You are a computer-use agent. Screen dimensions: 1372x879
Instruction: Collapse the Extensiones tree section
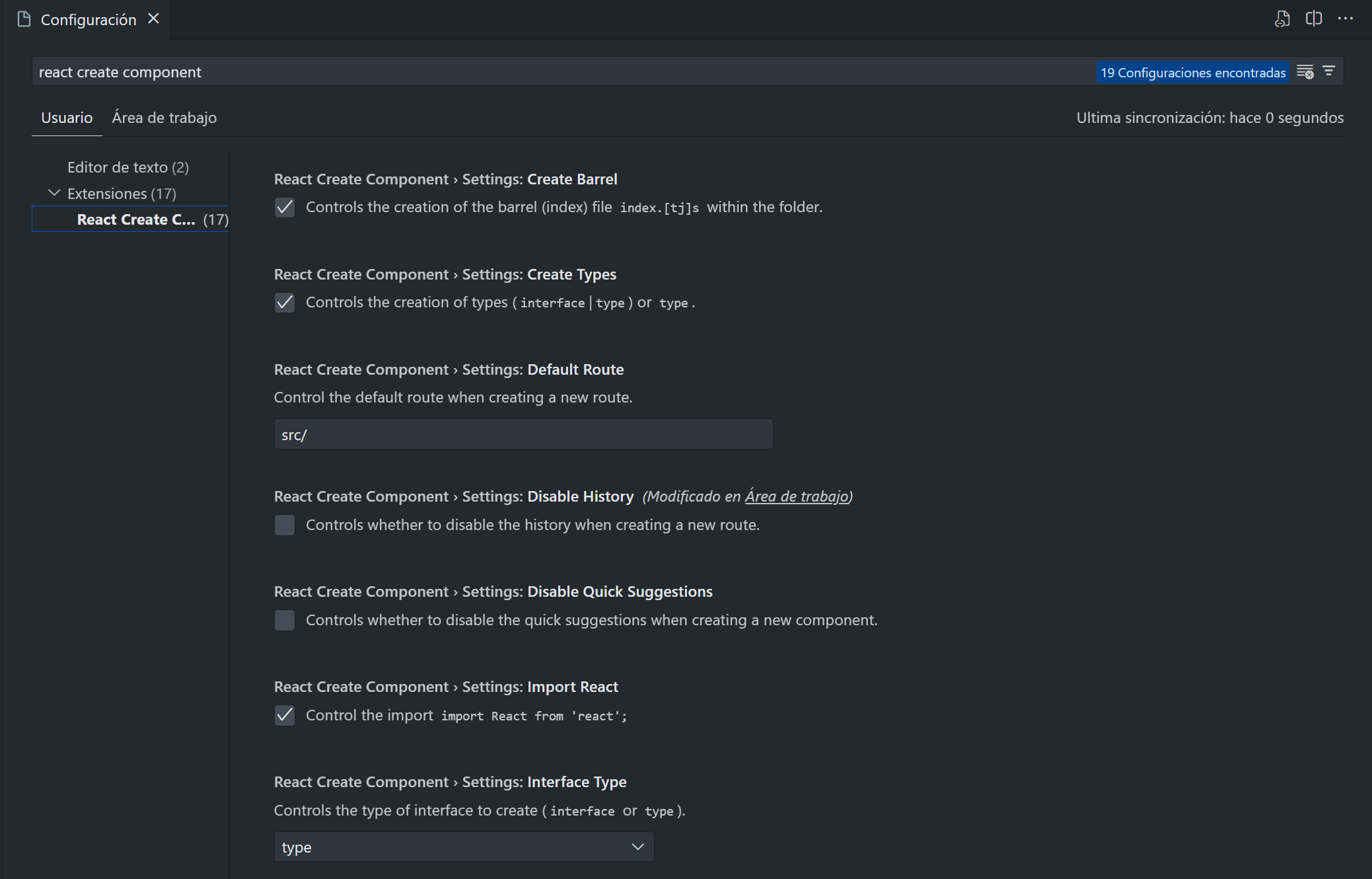pyautogui.click(x=54, y=193)
